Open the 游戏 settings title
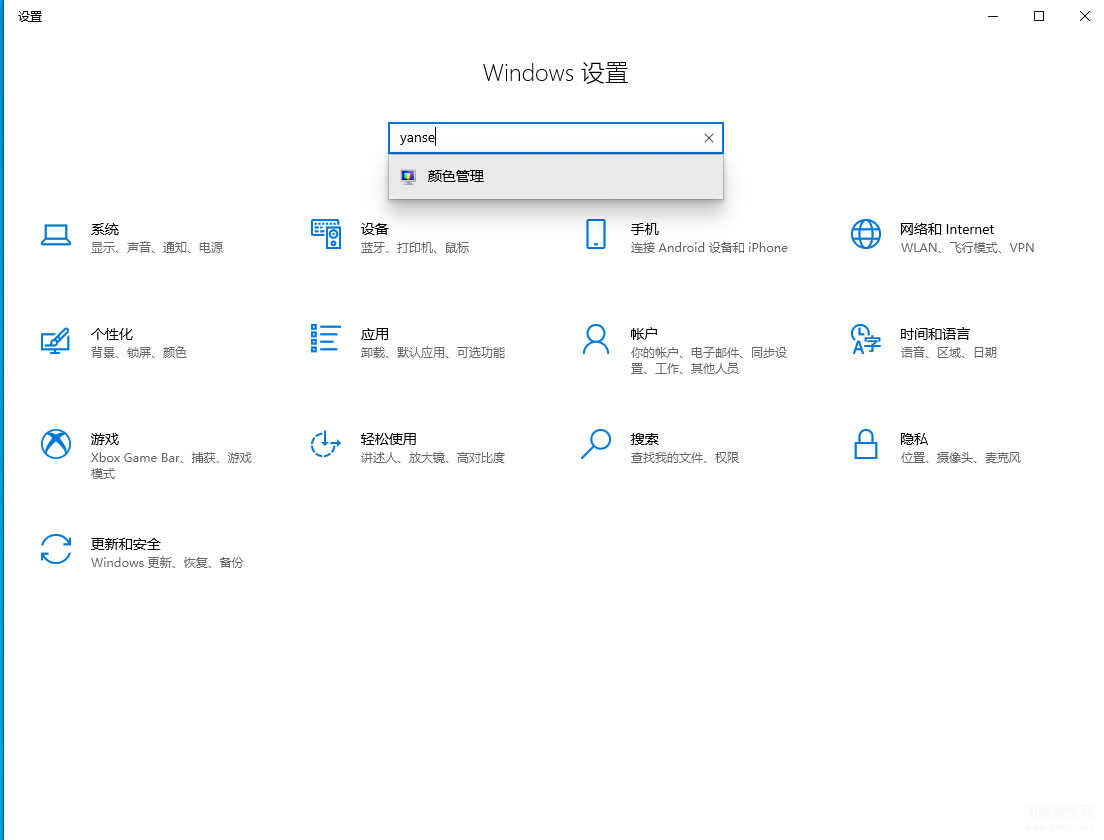 (105, 439)
